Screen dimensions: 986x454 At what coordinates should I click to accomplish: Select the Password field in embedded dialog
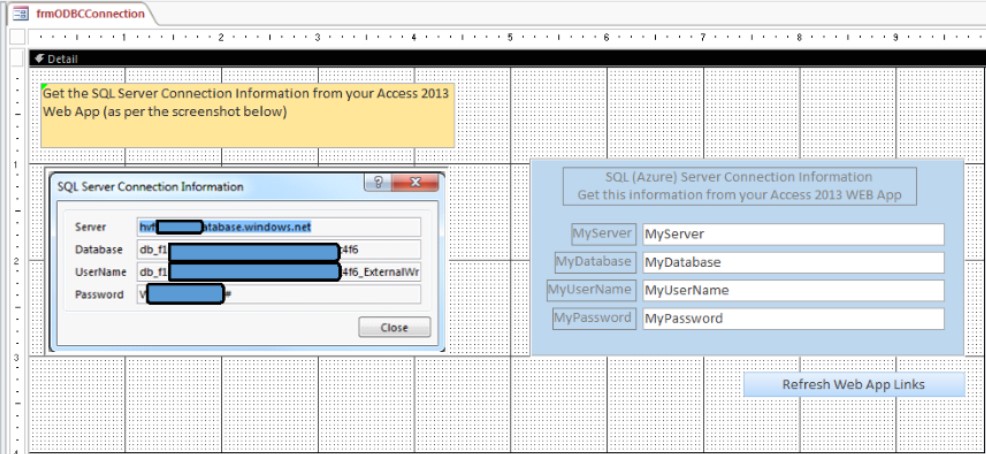coord(279,294)
